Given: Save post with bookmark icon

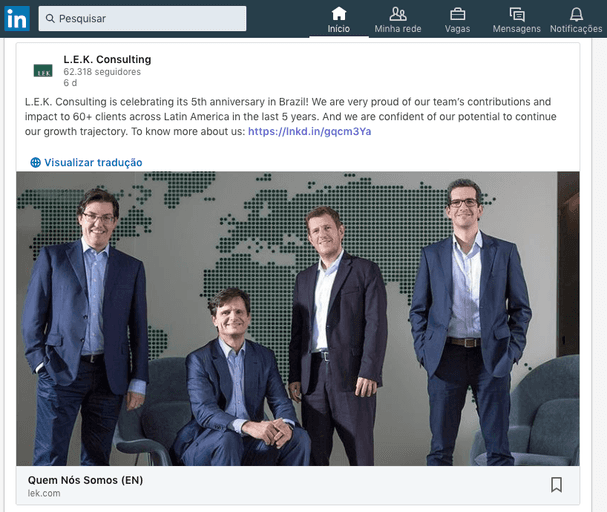Looking at the screenshot, I should pos(556,485).
